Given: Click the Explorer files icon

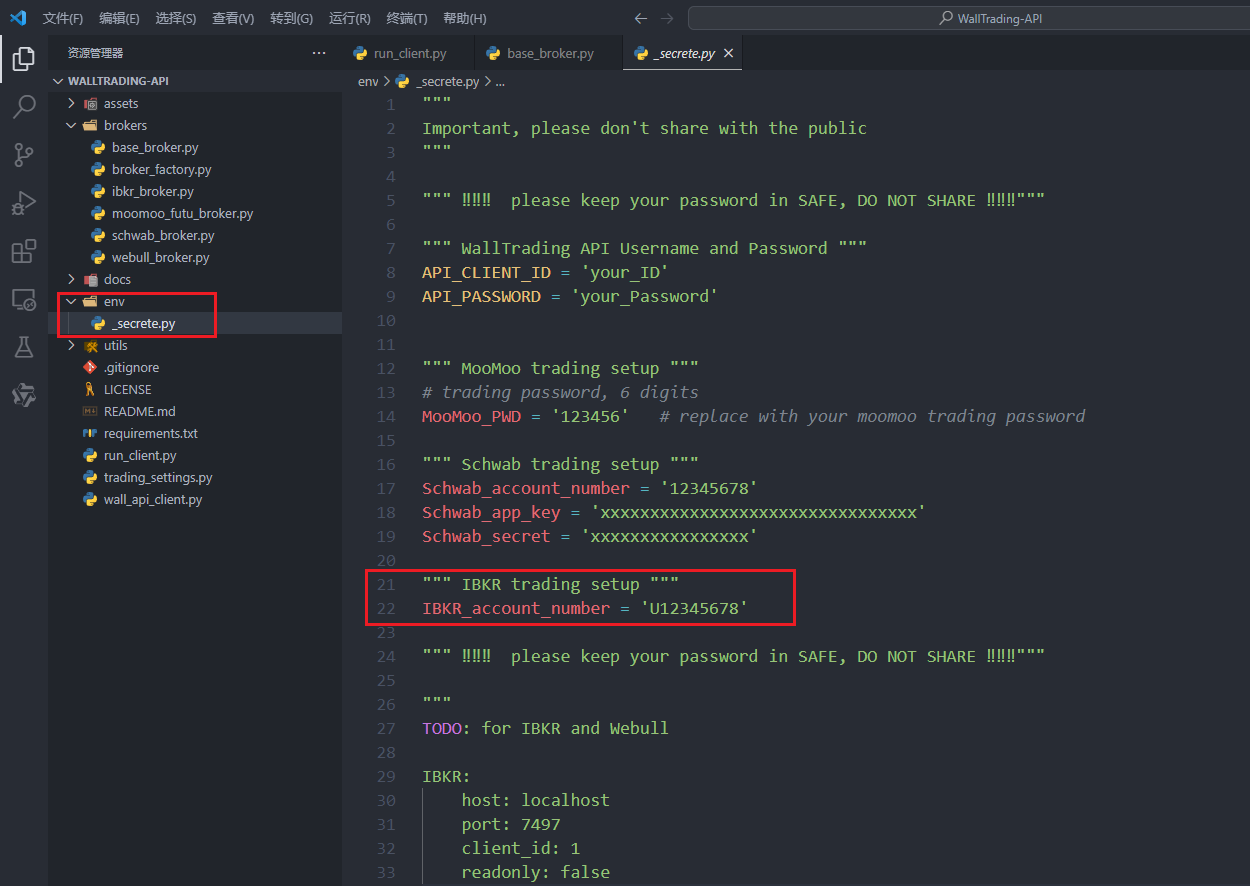Looking at the screenshot, I should coord(23,59).
